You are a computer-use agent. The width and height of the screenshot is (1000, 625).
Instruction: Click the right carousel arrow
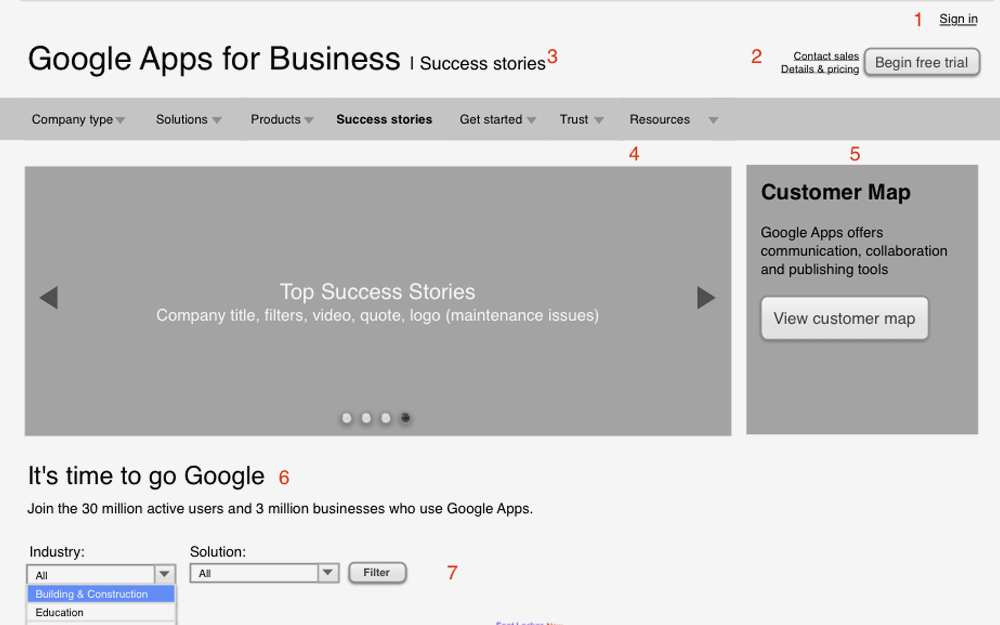(x=707, y=297)
